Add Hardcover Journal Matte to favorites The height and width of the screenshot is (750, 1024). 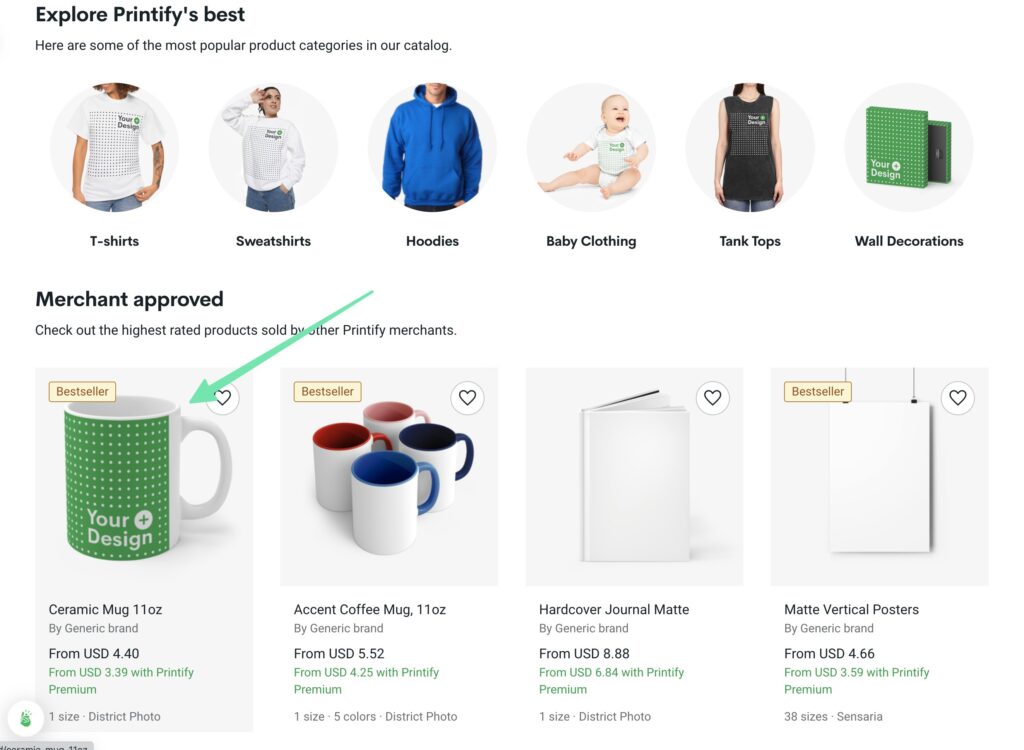click(x=712, y=398)
